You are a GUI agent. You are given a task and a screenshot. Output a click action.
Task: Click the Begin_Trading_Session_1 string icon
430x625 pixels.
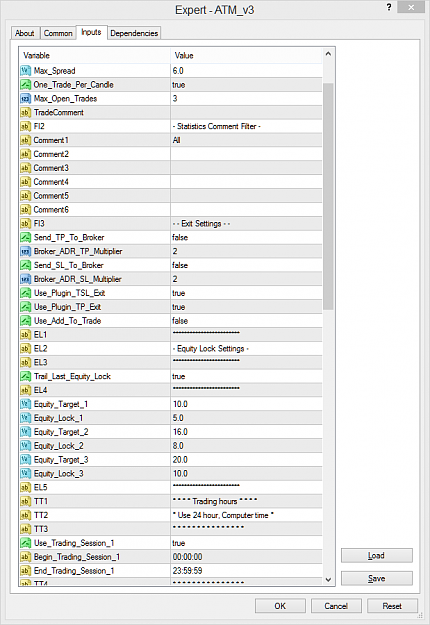coord(26,557)
